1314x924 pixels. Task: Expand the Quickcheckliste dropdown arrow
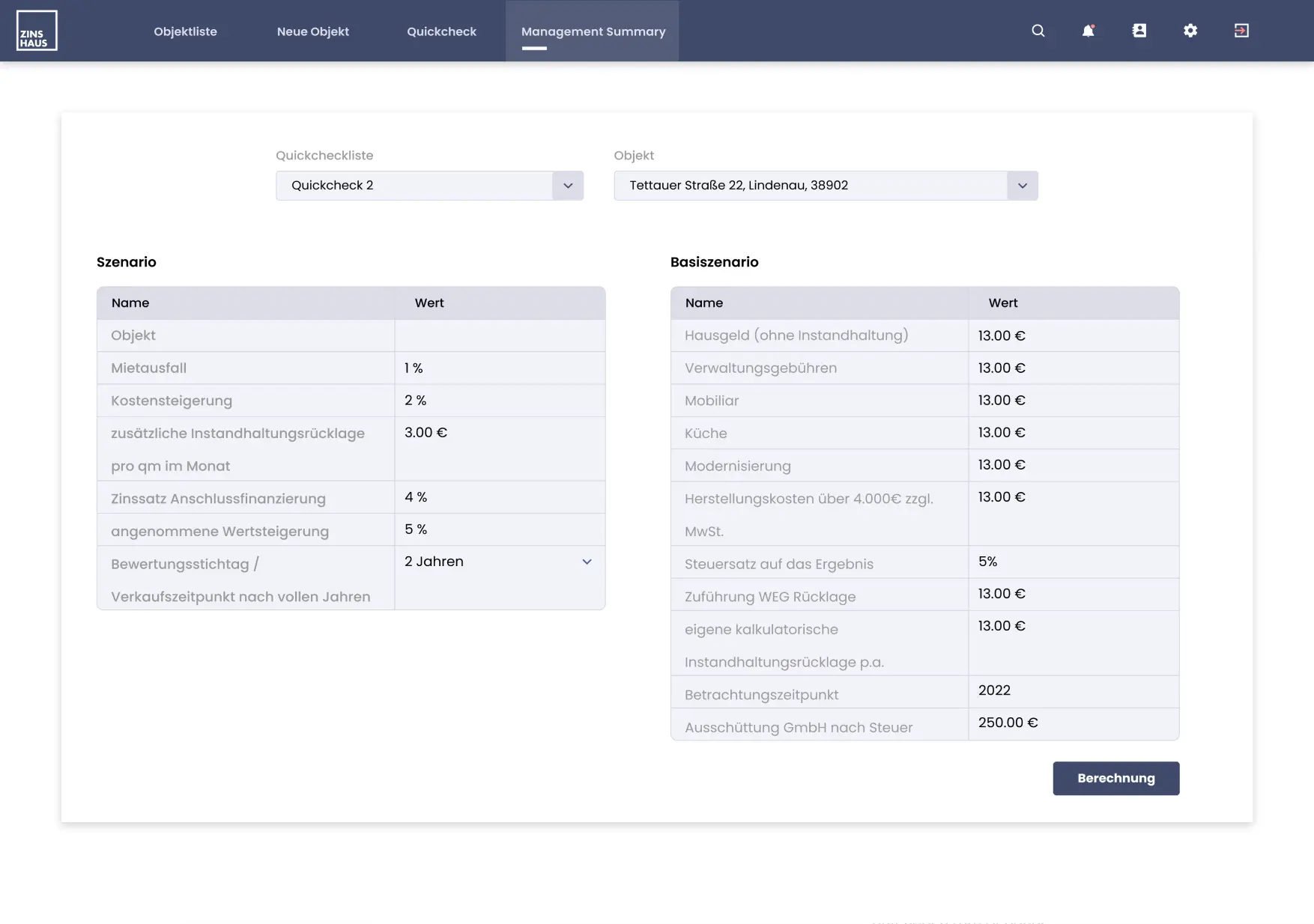coord(567,186)
